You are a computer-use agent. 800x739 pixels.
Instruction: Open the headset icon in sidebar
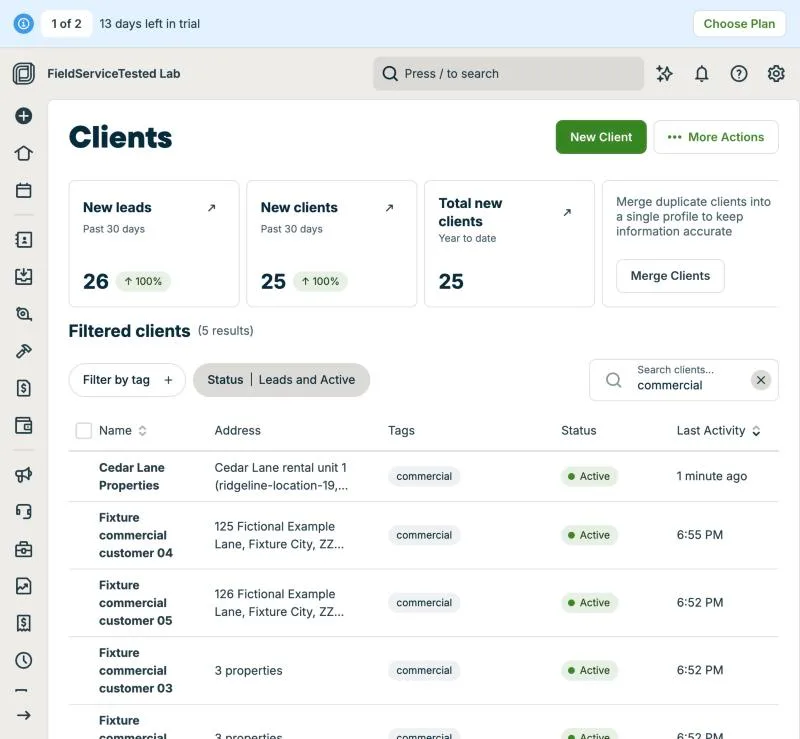[x=23, y=511]
